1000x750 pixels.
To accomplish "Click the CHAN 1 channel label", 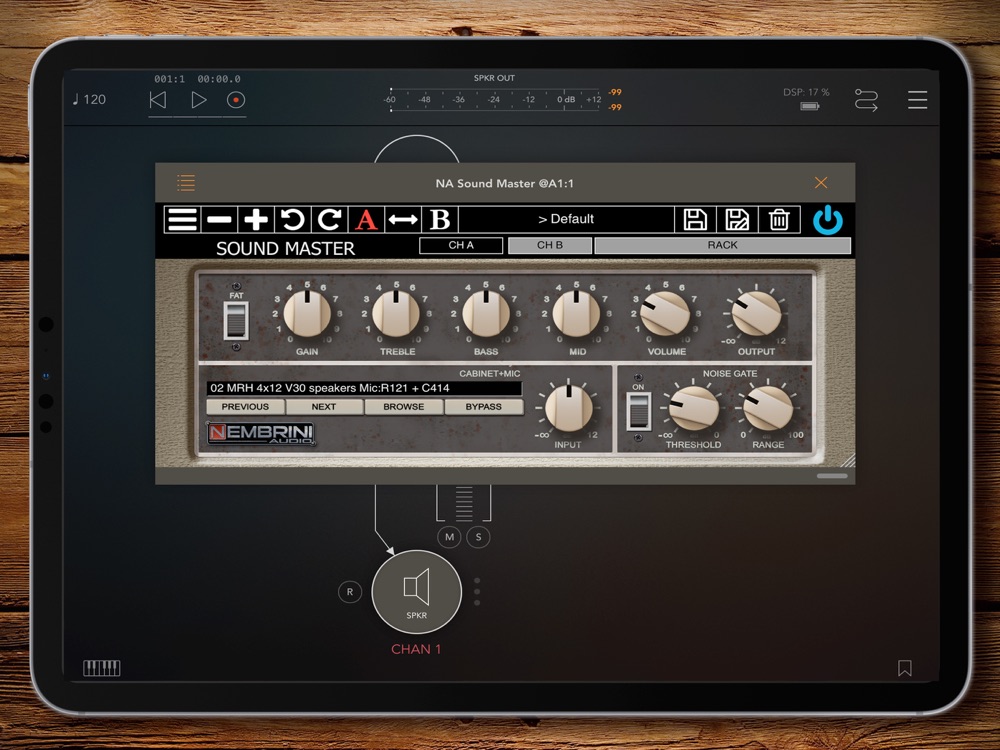I will pos(416,649).
